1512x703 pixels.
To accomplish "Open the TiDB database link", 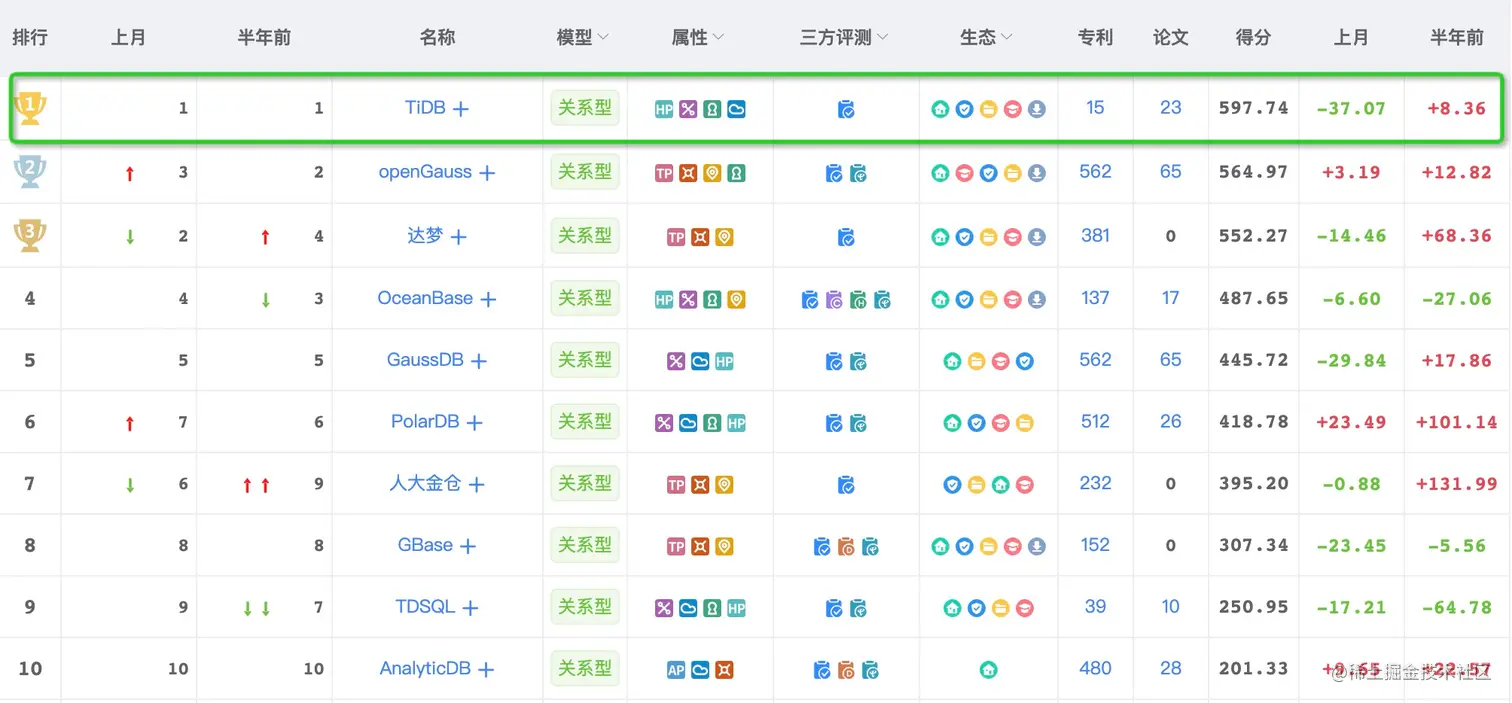I will 425,108.
